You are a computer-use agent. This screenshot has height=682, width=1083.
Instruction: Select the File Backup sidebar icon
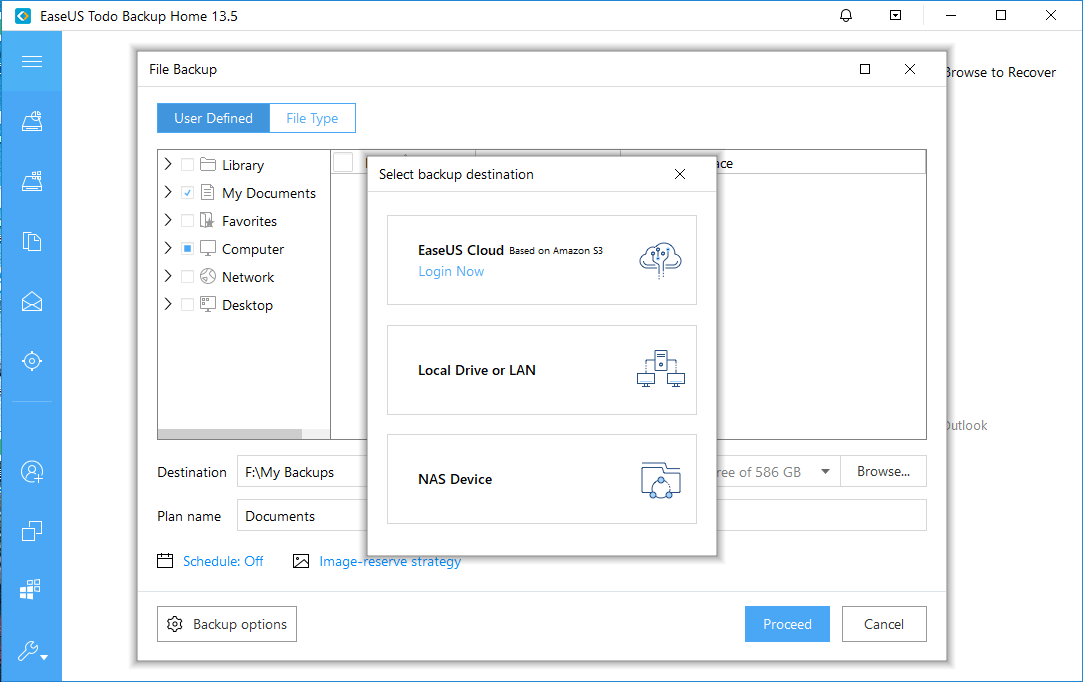point(31,241)
